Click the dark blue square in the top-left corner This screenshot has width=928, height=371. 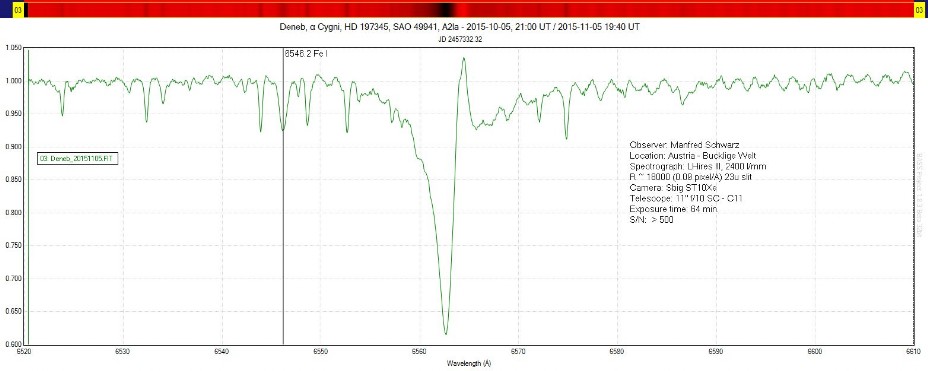click(x=6, y=9)
